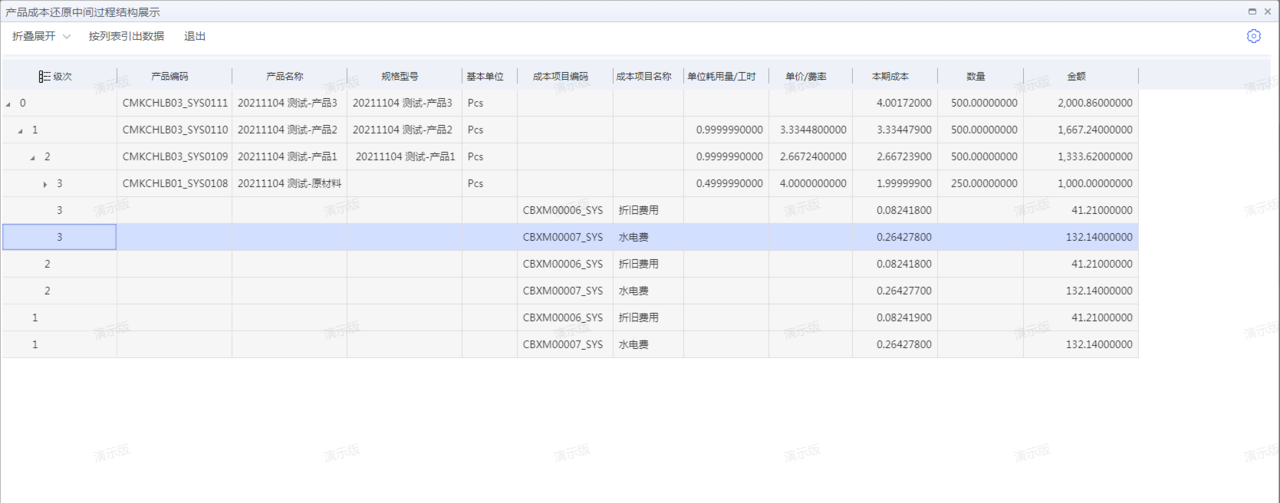Close the 产品成本还原中间过程结构展示 window
This screenshot has width=1280, height=503.
pyautogui.click(x=1268, y=11)
